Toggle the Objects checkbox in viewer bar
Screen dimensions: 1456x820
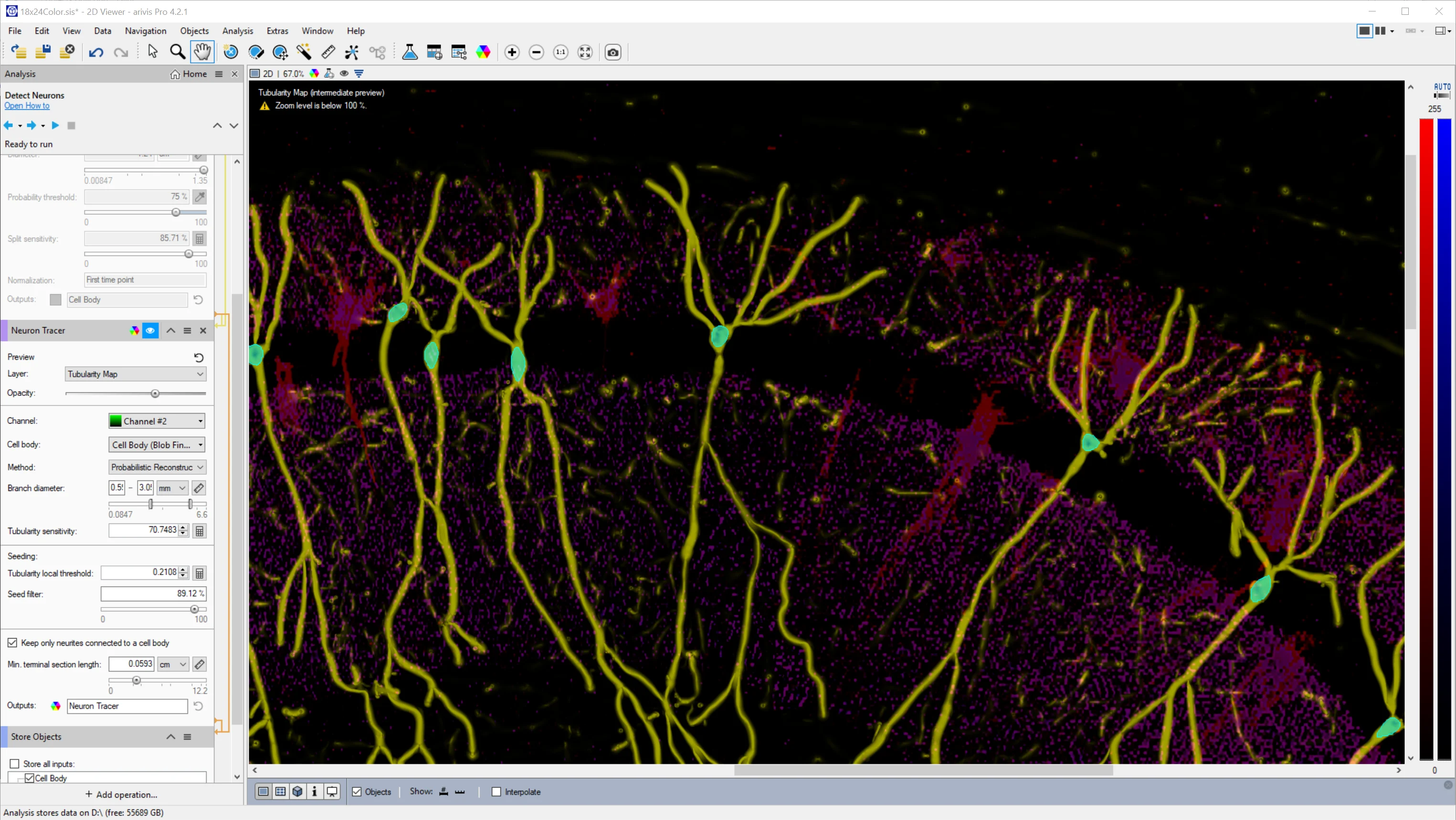click(357, 791)
